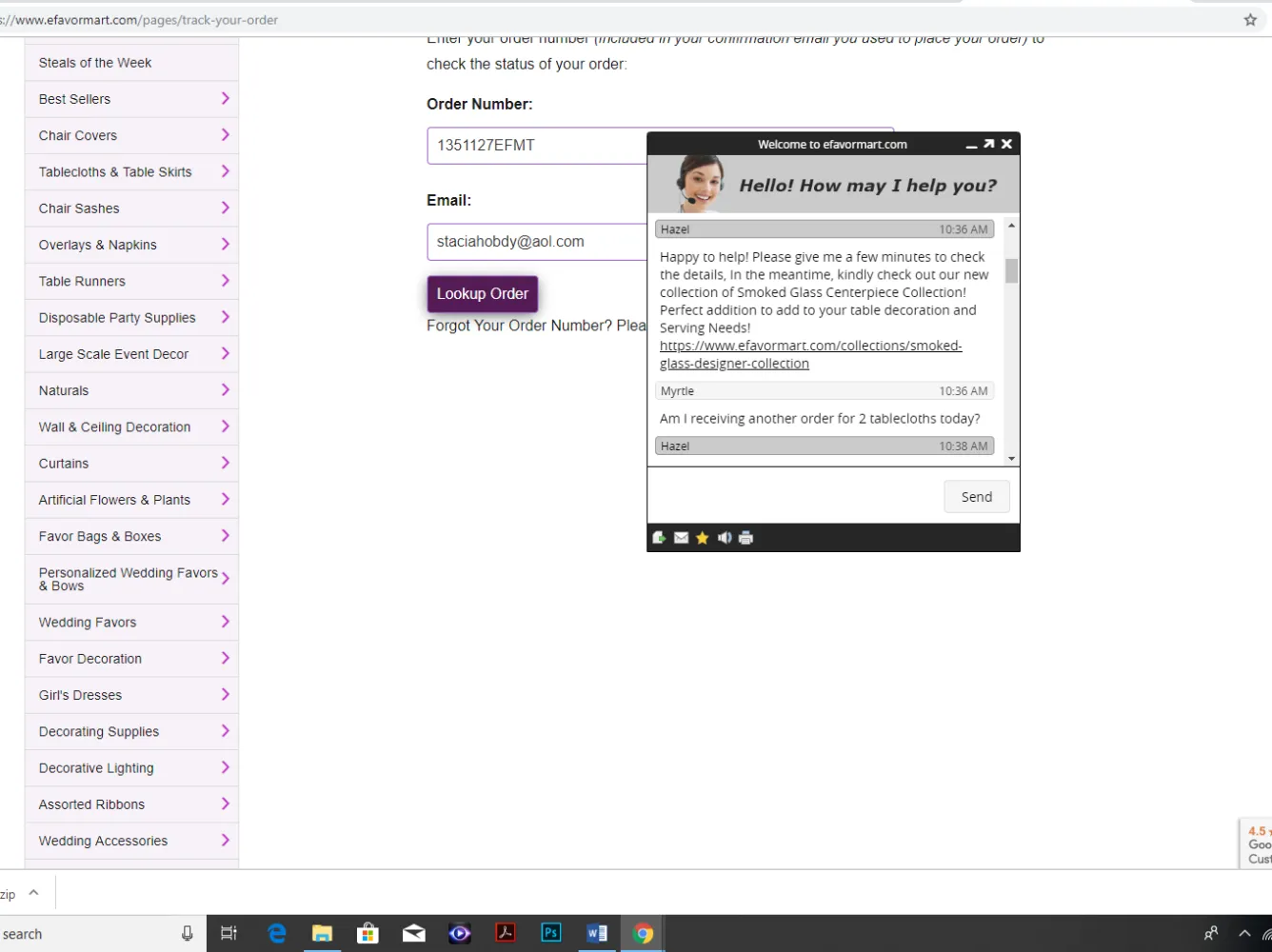The image size is (1272, 952).
Task: Click the chat message scrollbar thumb
Action: click(1011, 270)
